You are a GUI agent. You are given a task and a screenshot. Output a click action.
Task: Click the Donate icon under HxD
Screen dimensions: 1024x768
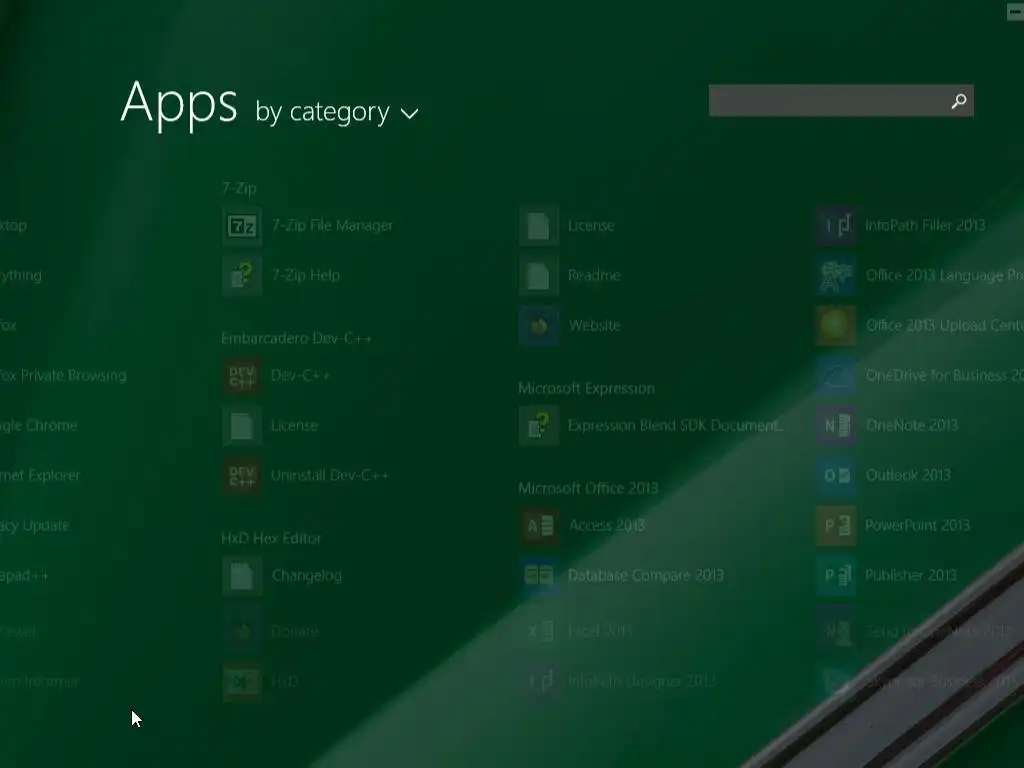click(242, 632)
